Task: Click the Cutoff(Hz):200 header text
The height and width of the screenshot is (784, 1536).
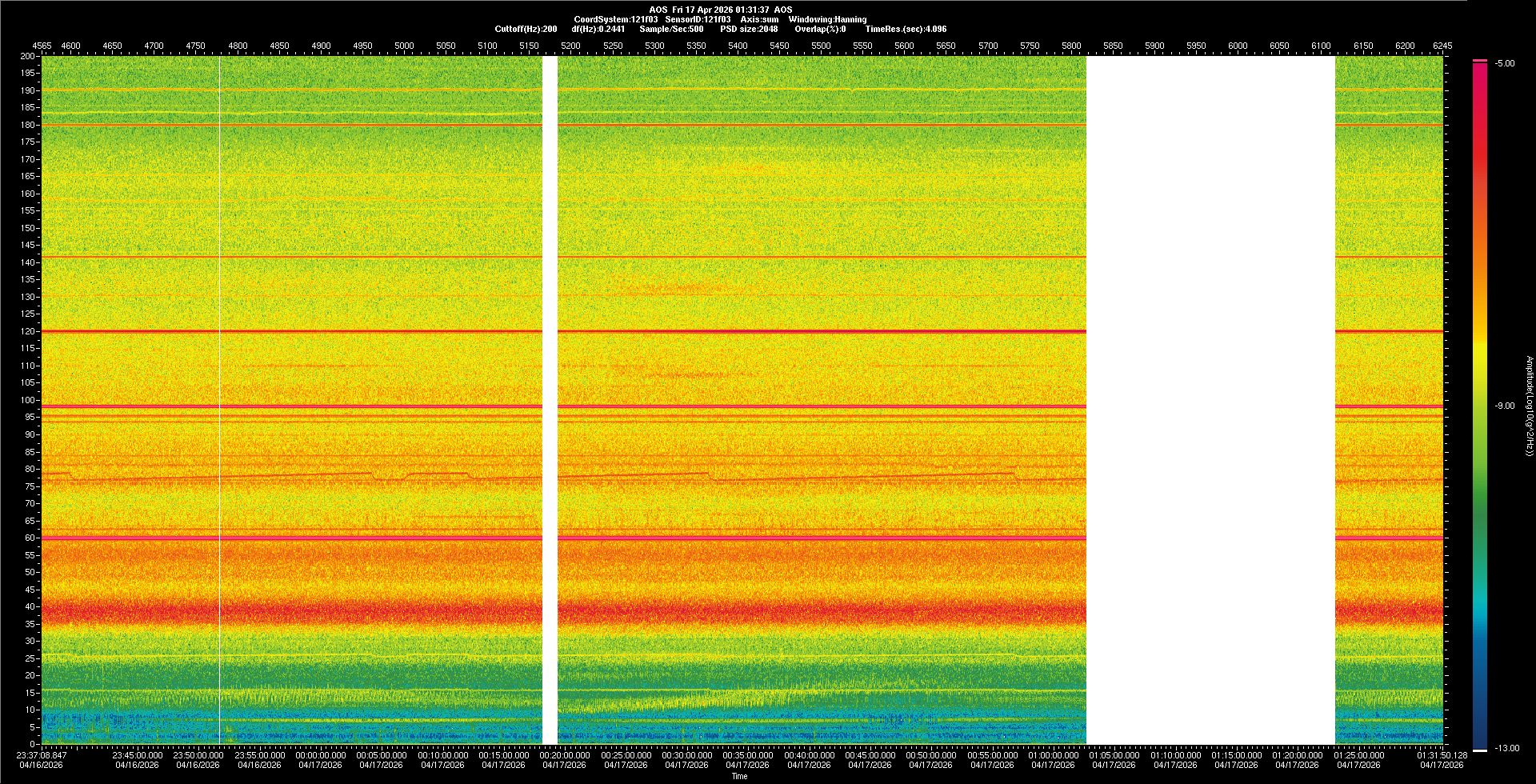Action: pos(526,30)
